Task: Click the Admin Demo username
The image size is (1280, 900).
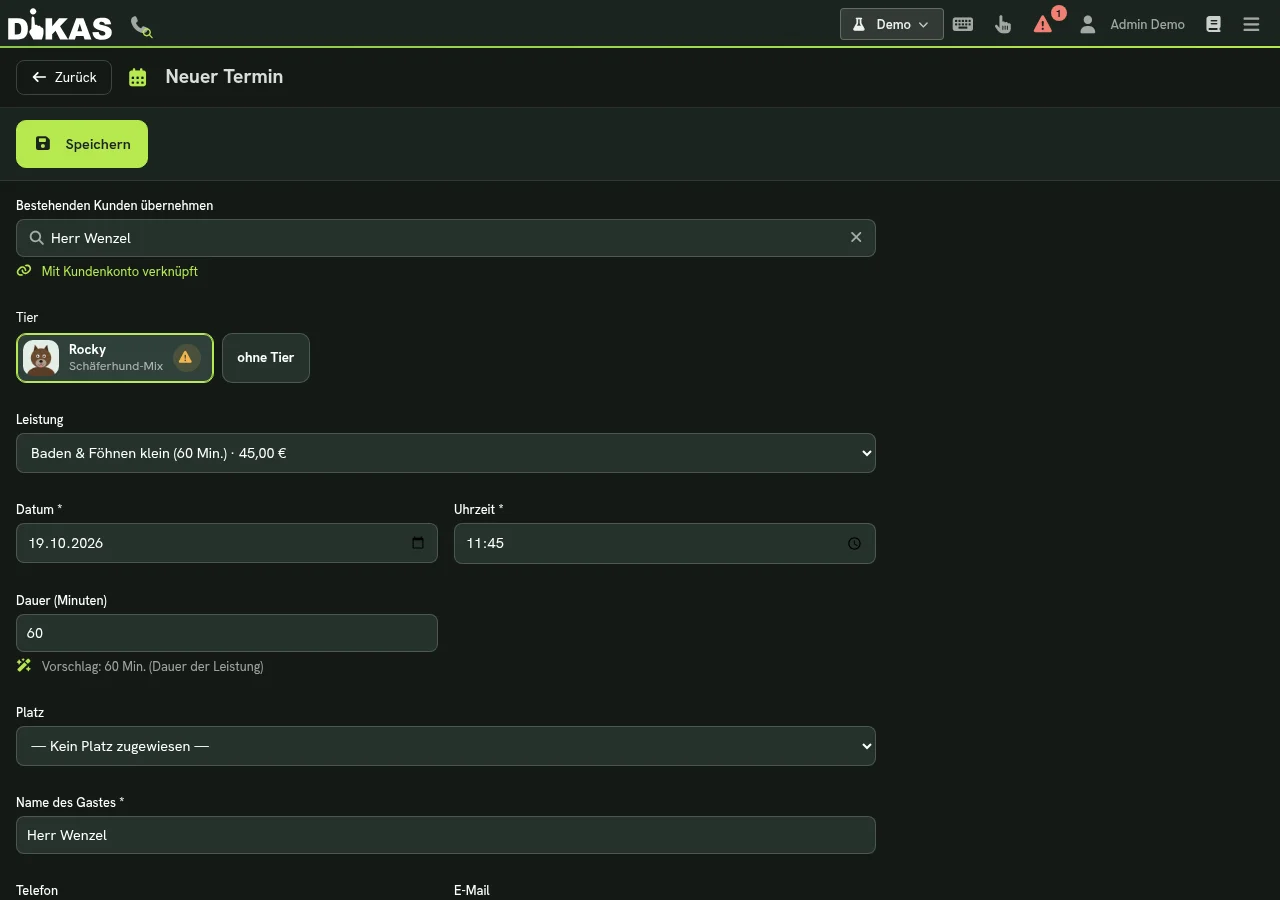Action: [x=1147, y=24]
